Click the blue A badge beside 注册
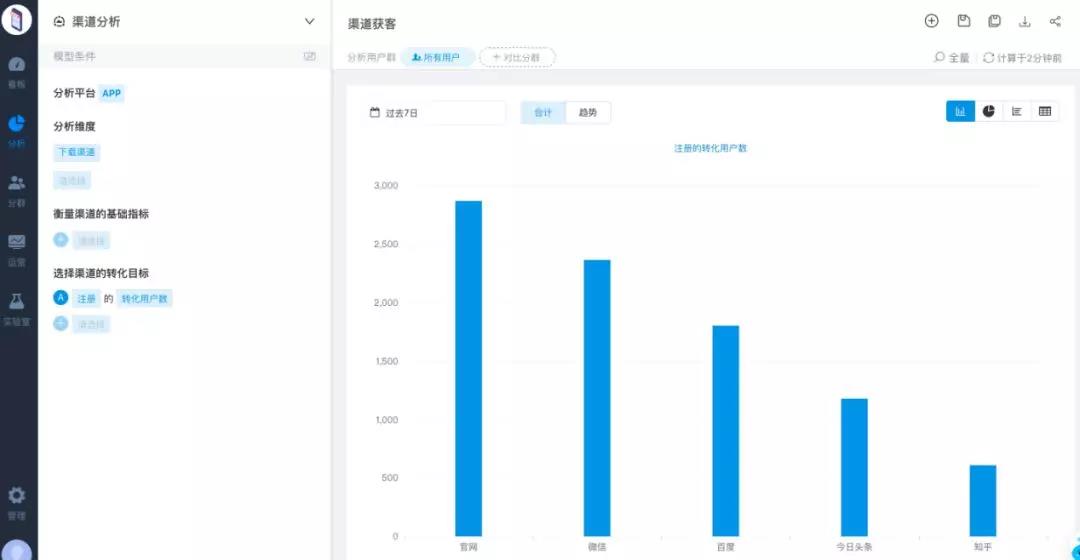This screenshot has width=1080, height=560. (x=61, y=298)
